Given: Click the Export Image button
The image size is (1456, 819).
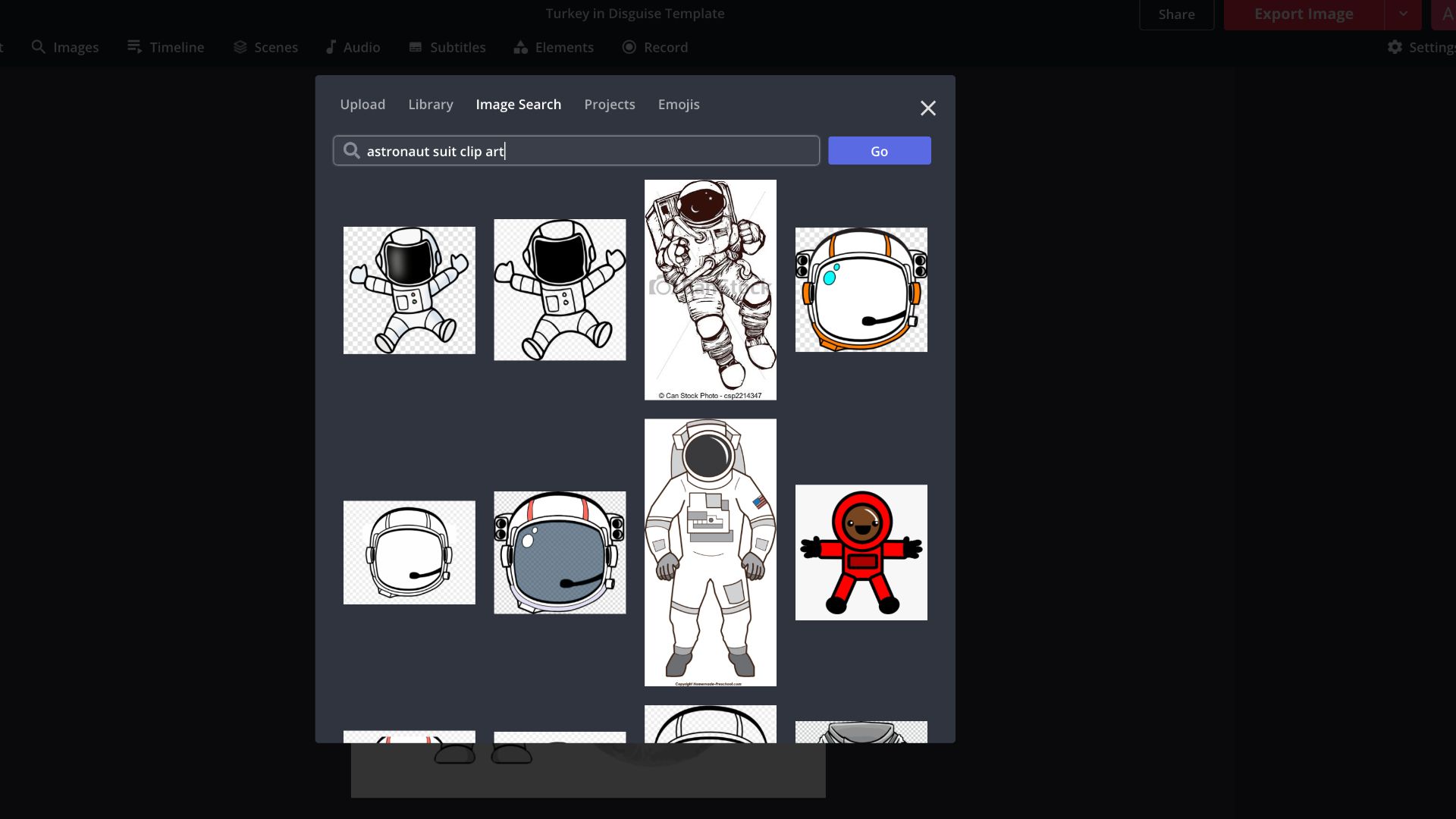Looking at the screenshot, I should (x=1303, y=14).
